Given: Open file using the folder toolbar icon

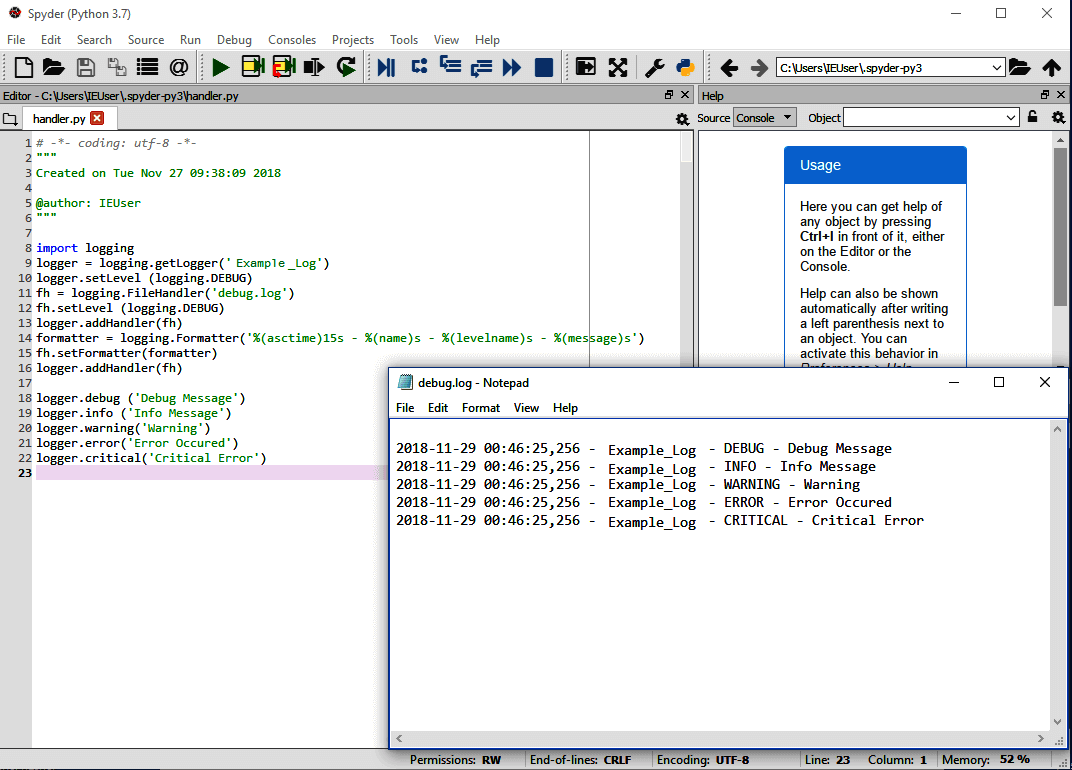Looking at the screenshot, I should click(53, 67).
